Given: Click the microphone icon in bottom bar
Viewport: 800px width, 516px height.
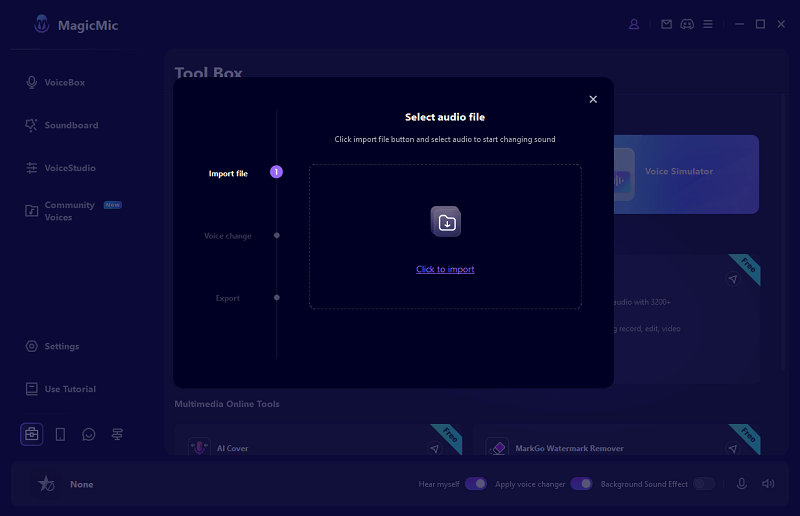Looking at the screenshot, I should (x=741, y=484).
